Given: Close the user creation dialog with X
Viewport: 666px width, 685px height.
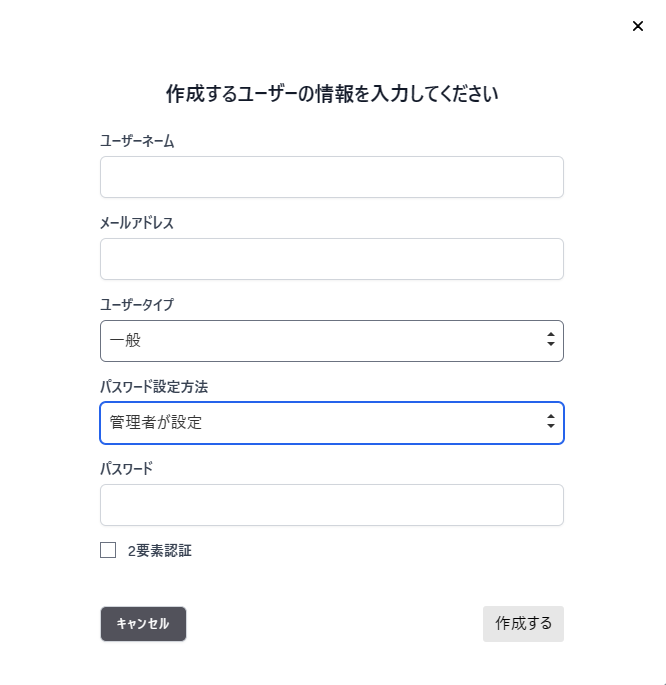Looking at the screenshot, I should [x=638, y=26].
